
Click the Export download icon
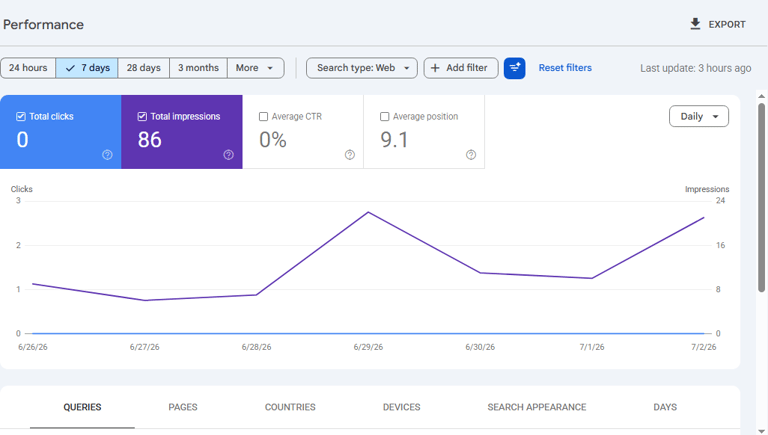(x=695, y=24)
